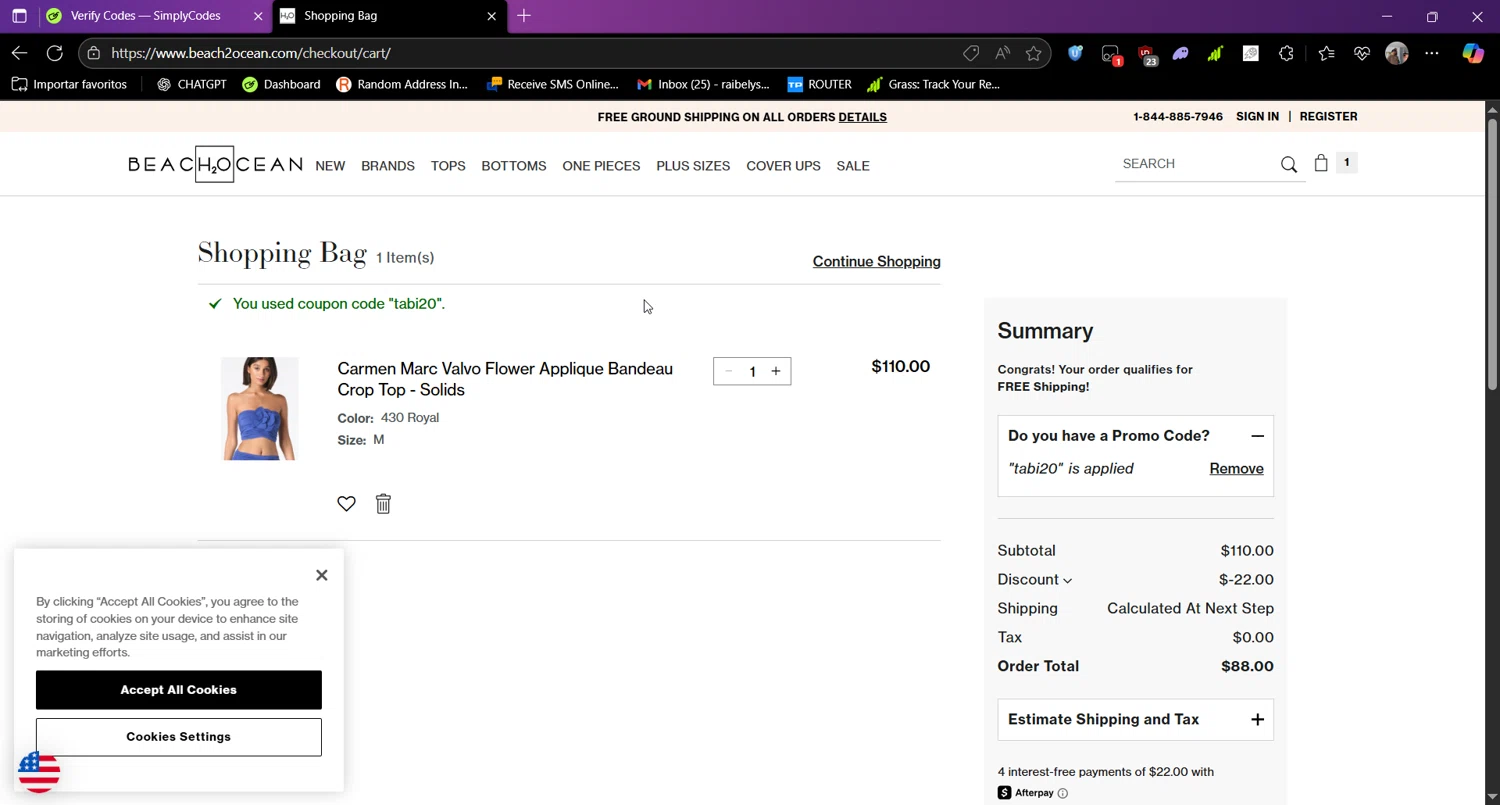
Task: Click SIGN IN link
Action: (x=1257, y=116)
